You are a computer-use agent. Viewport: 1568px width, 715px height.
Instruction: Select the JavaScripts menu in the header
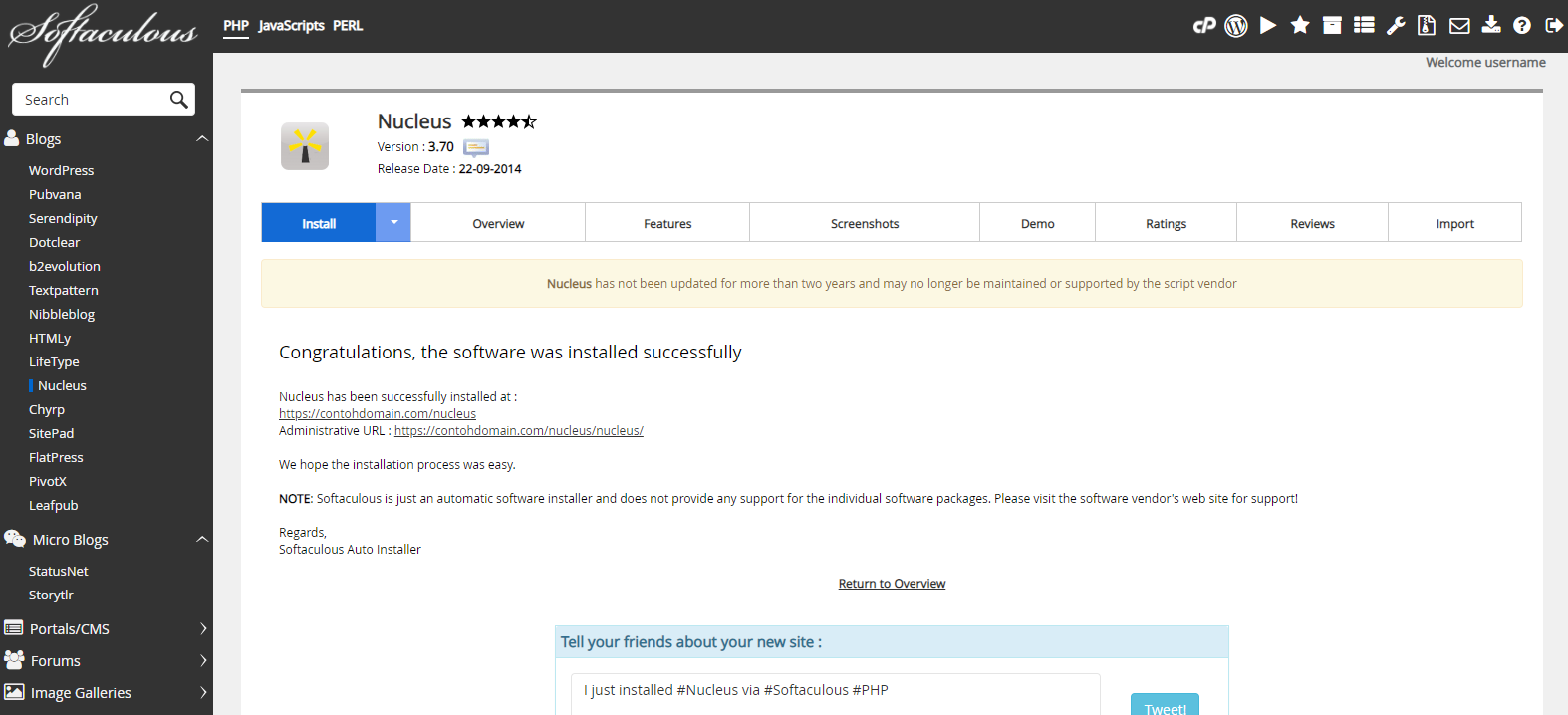[x=291, y=26]
